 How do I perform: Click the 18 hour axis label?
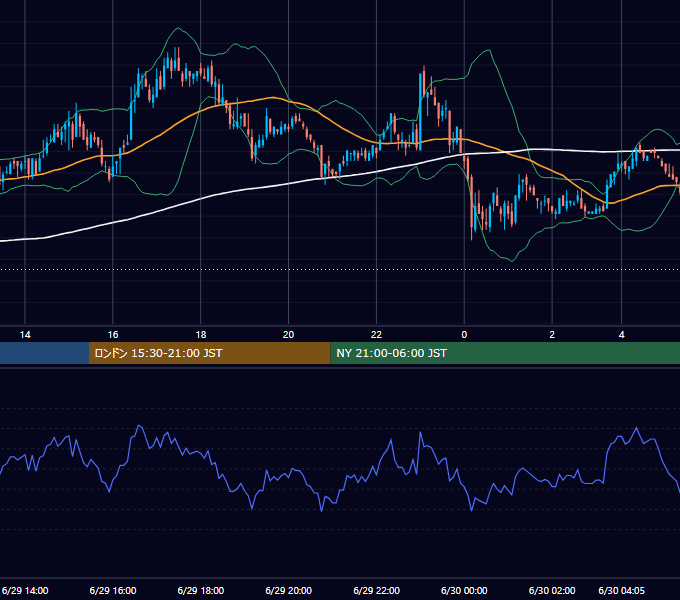pyautogui.click(x=201, y=335)
